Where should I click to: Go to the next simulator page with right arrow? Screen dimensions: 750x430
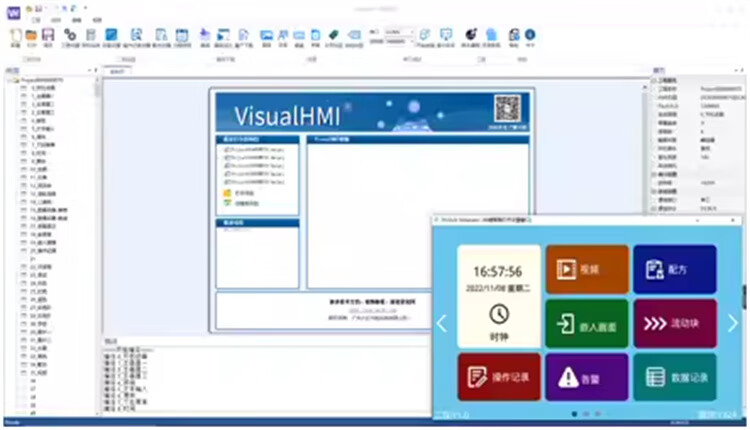click(x=733, y=324)
